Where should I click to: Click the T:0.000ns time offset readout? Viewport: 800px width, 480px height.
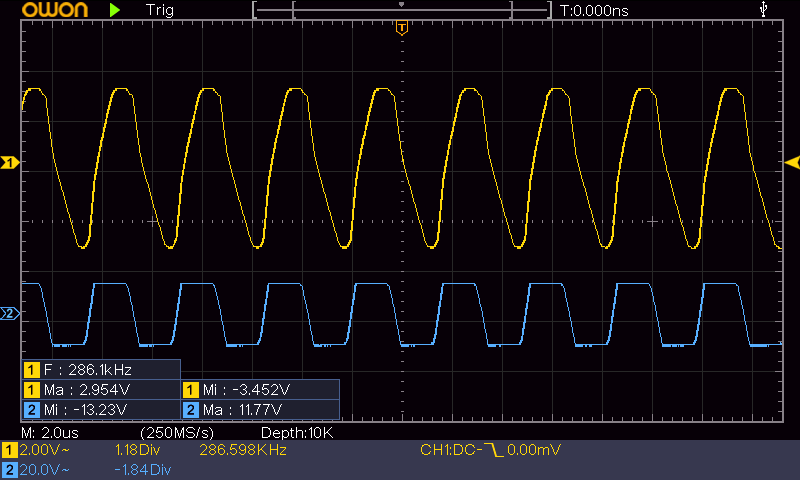click(x=594, y=11)
